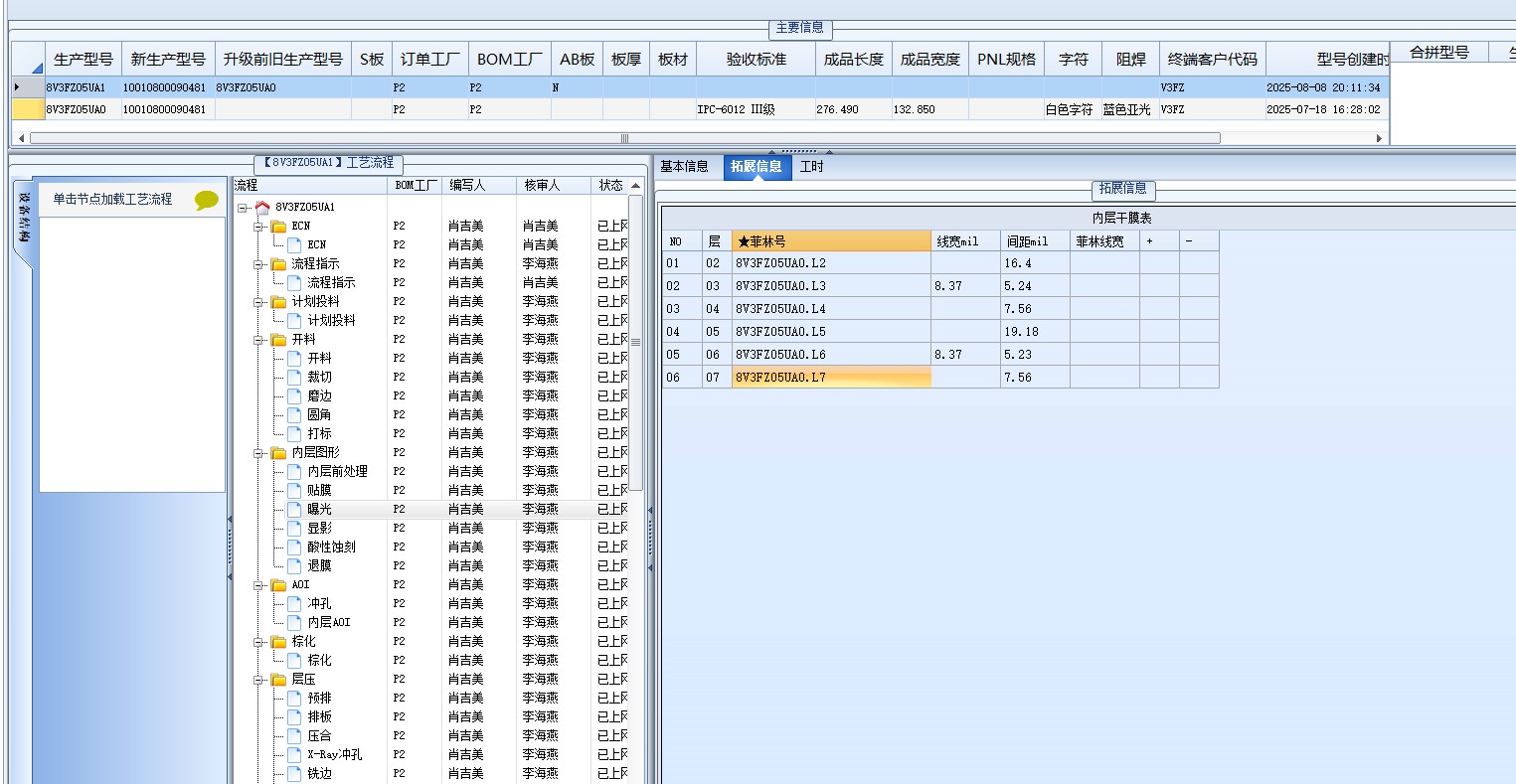Click the ★菲林号 column header
Viewport: 1516px width, 784px height.
831,241
